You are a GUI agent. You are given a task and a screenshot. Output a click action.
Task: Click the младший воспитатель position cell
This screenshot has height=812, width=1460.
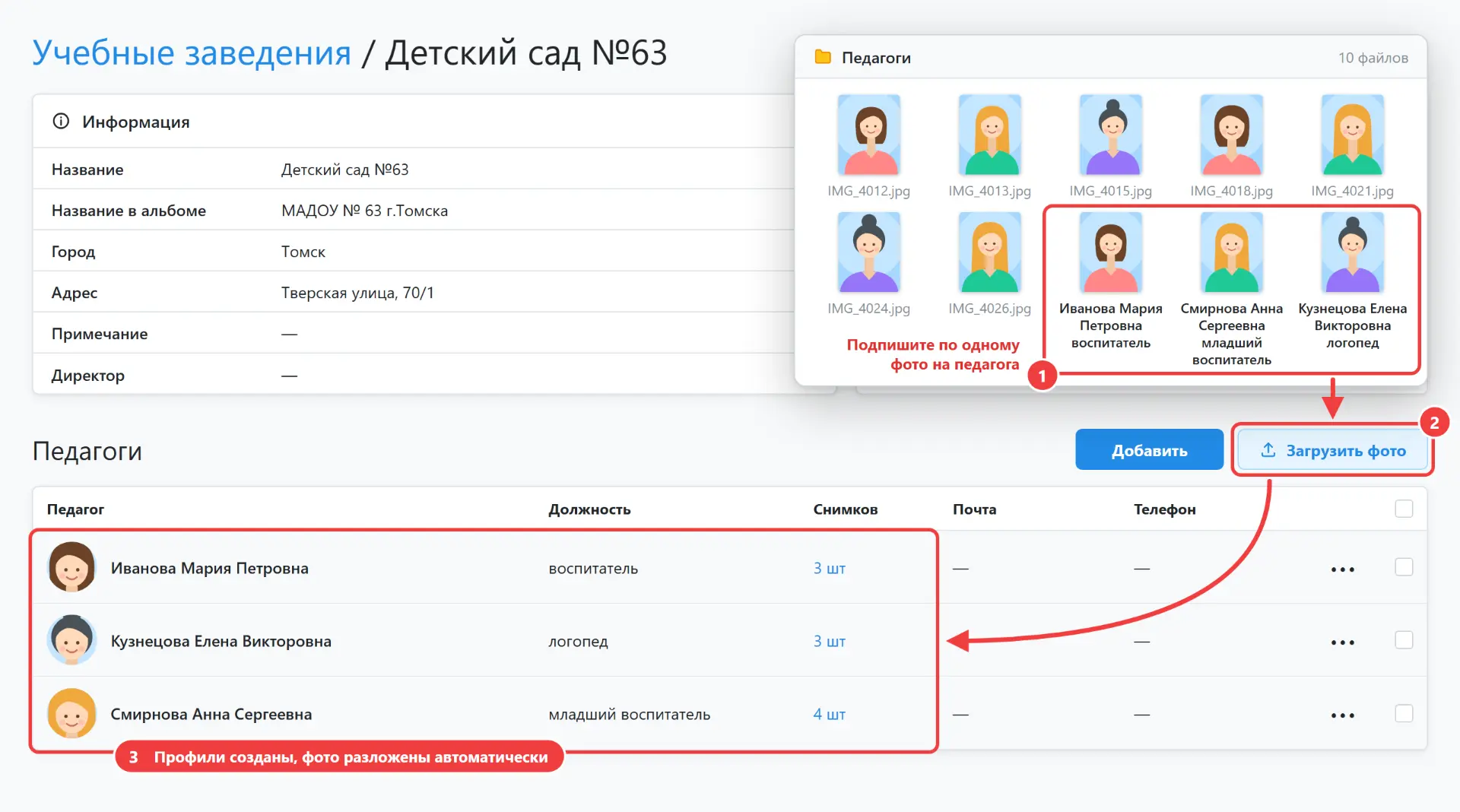click(629, 714)
